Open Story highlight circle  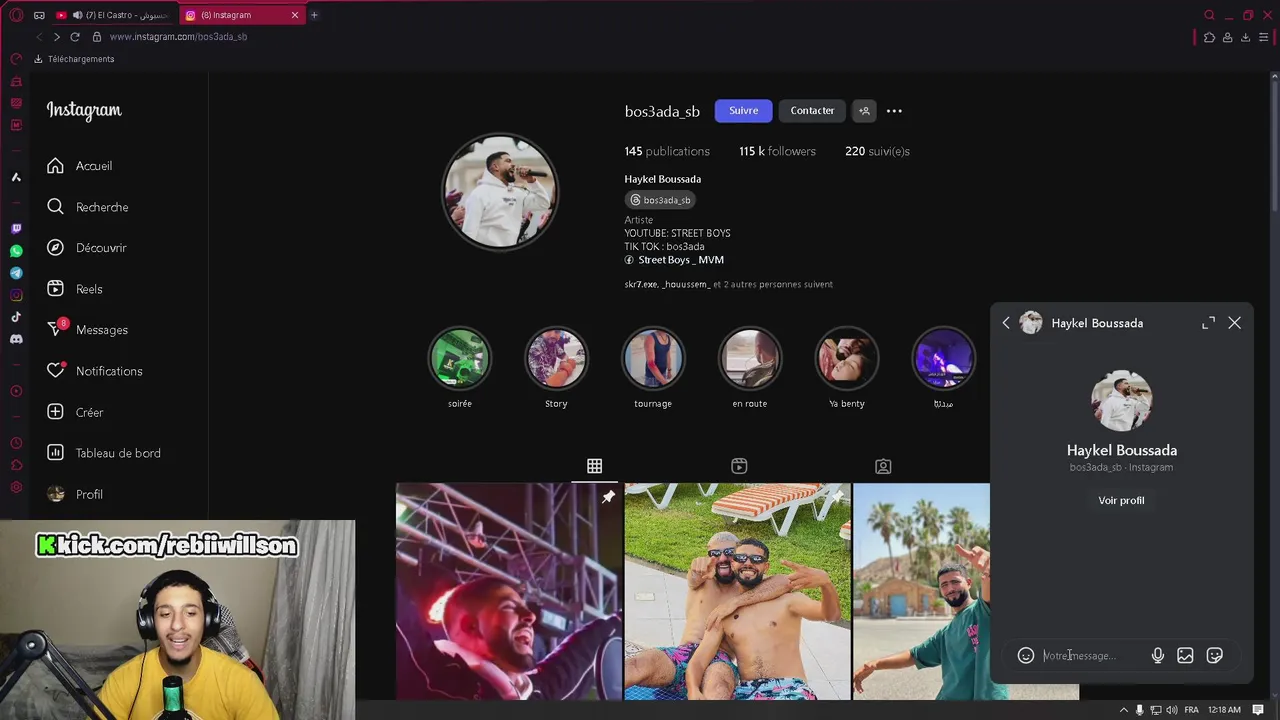(556, 358)
